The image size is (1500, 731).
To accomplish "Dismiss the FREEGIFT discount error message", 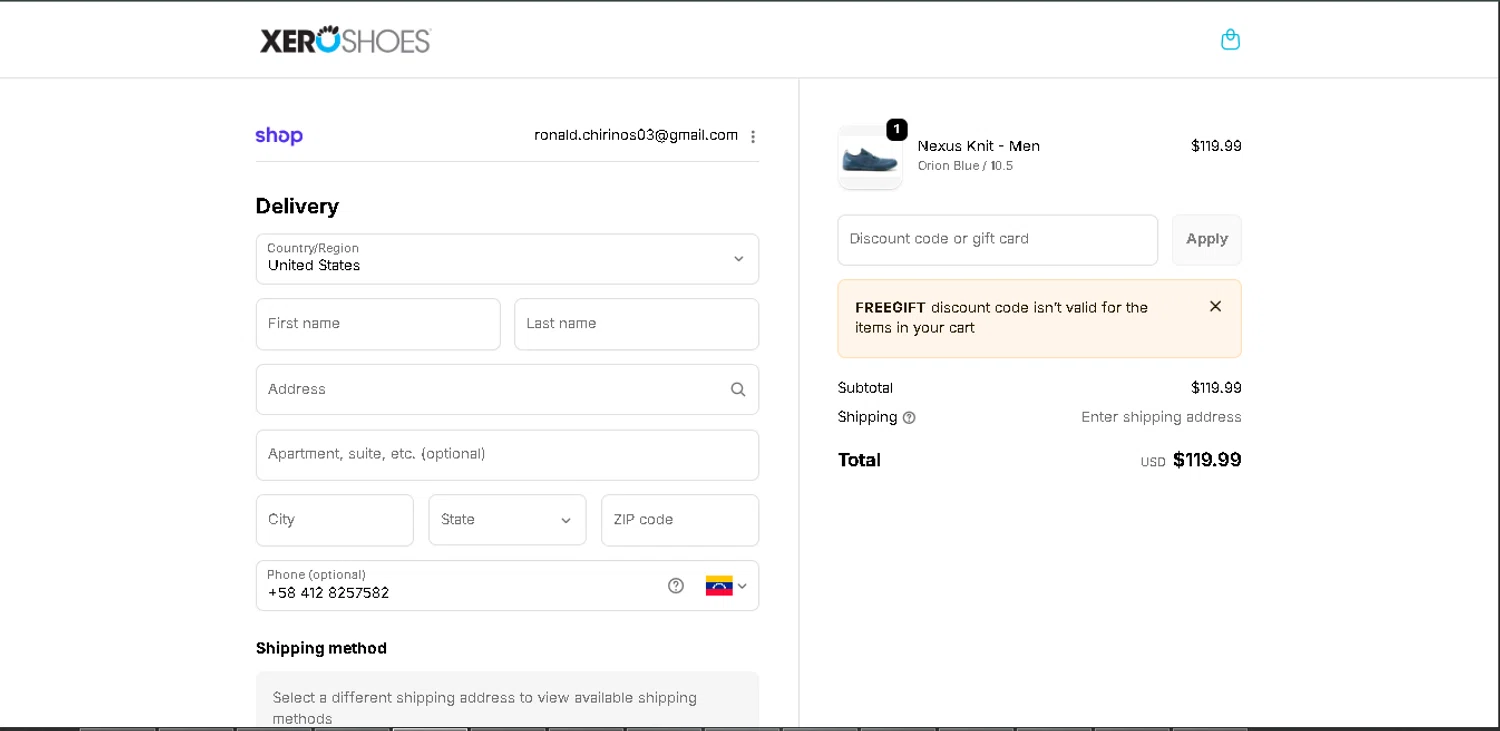I will pos(1215,307).
